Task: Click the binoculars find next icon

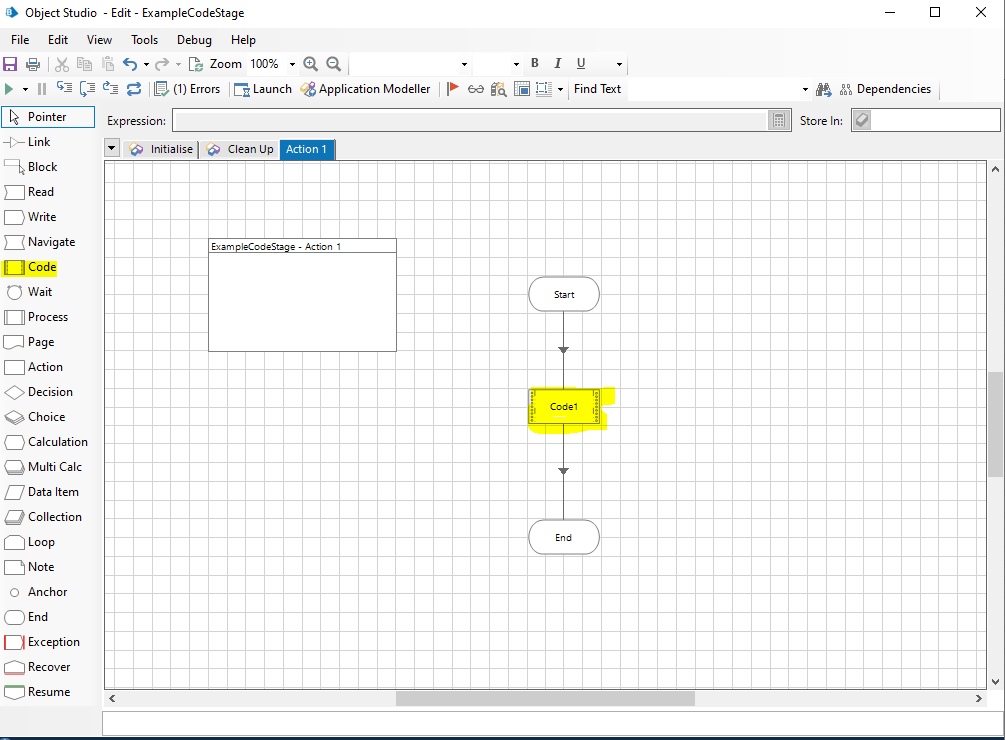Action: 824,89
